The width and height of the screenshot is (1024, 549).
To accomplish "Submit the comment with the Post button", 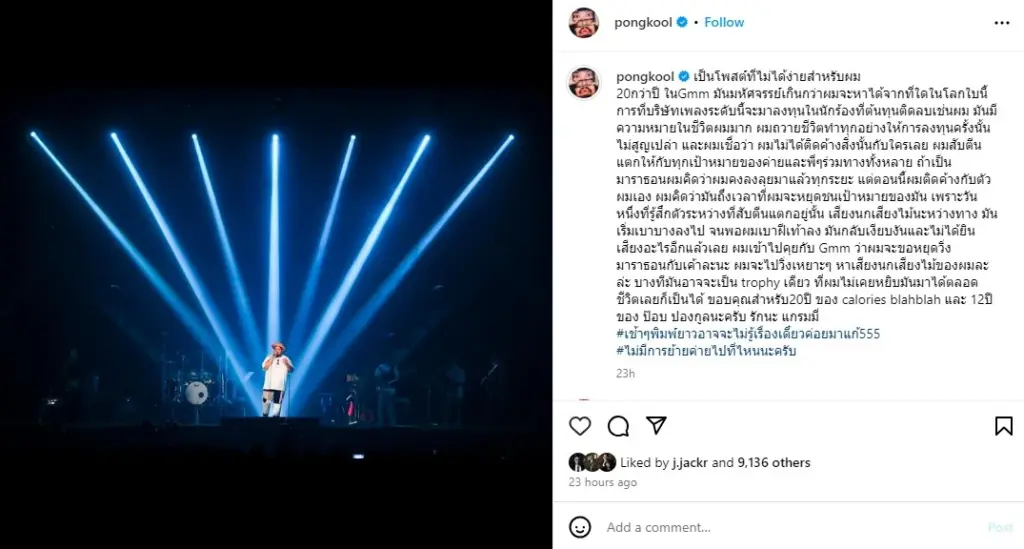I will click(x=1000, y=527).
